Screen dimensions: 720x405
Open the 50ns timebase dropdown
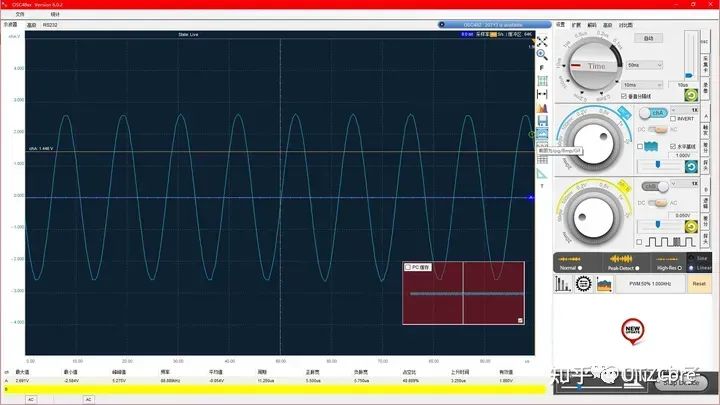[x=644, y=65]
